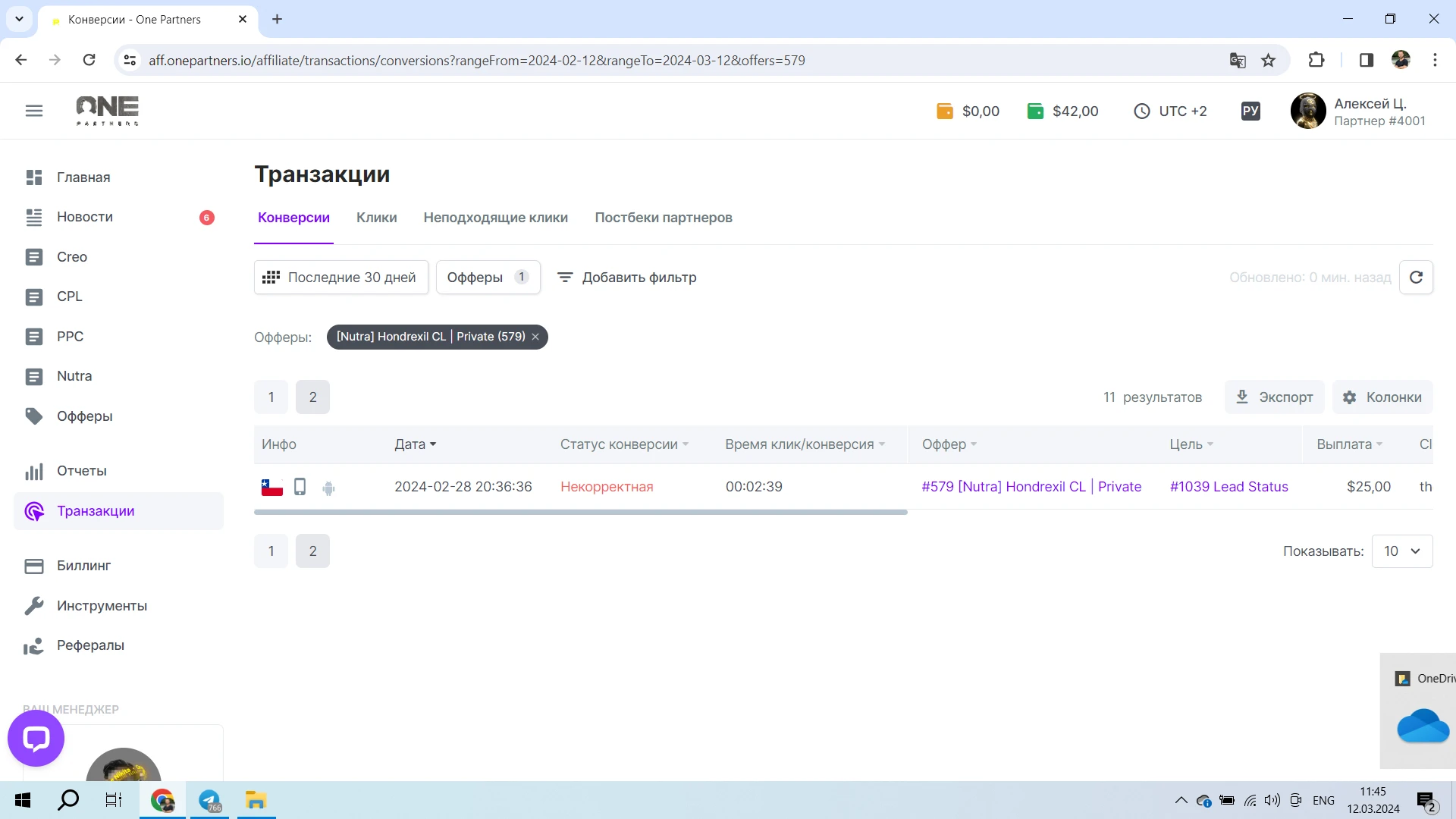Click the green hold balance icon
The height and width of the screenshot is (819, 1456).
tap(1035, 111)
